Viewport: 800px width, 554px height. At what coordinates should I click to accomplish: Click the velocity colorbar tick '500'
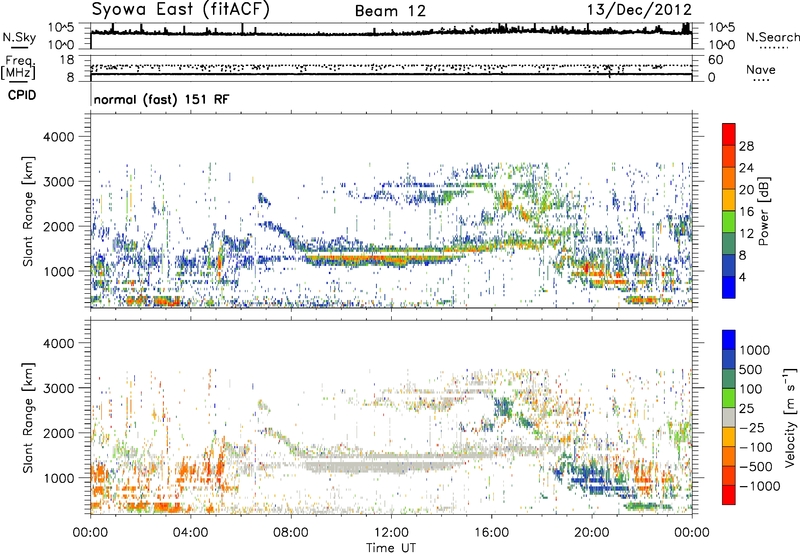(751, 369)
